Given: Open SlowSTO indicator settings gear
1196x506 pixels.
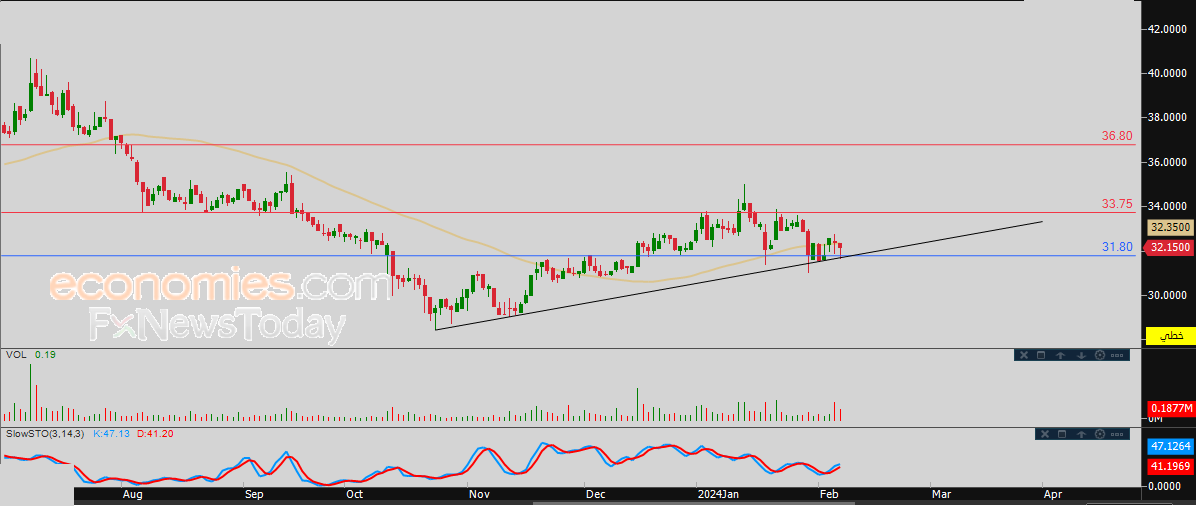Looking at the screenshot, I should [x=1100, y=433].
